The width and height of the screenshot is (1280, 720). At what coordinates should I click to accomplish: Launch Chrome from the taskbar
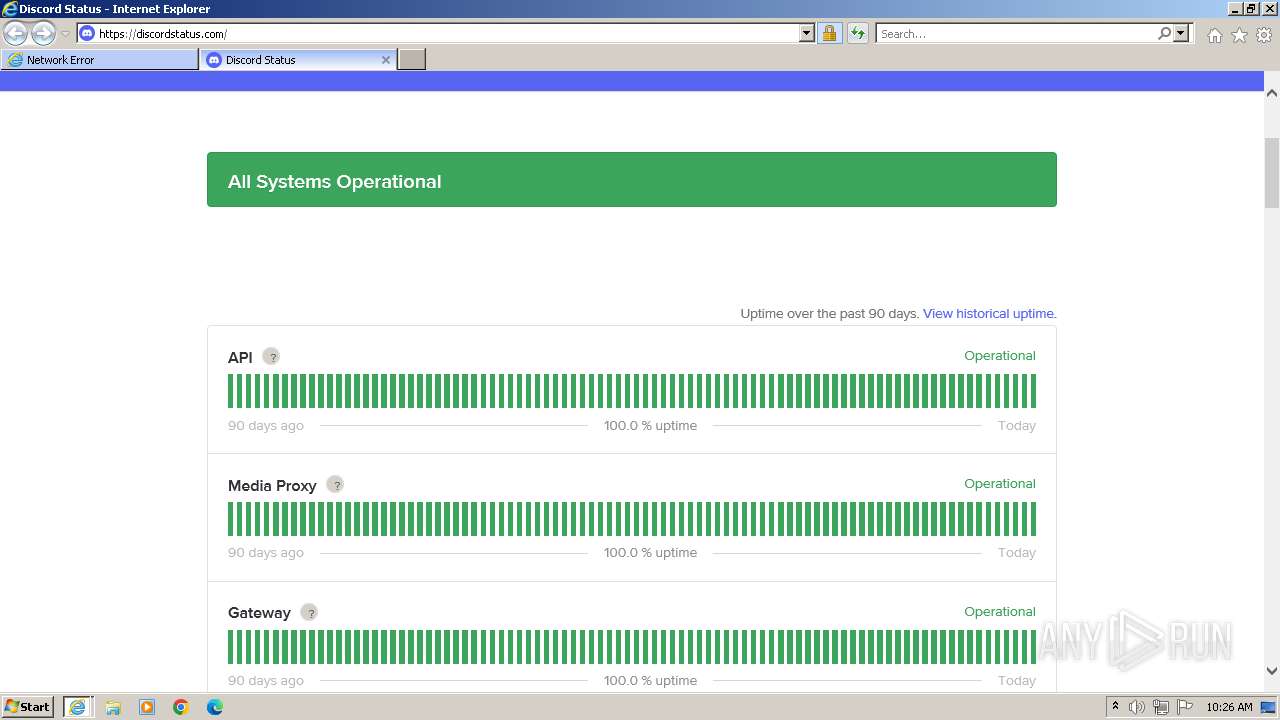(181, 707)
